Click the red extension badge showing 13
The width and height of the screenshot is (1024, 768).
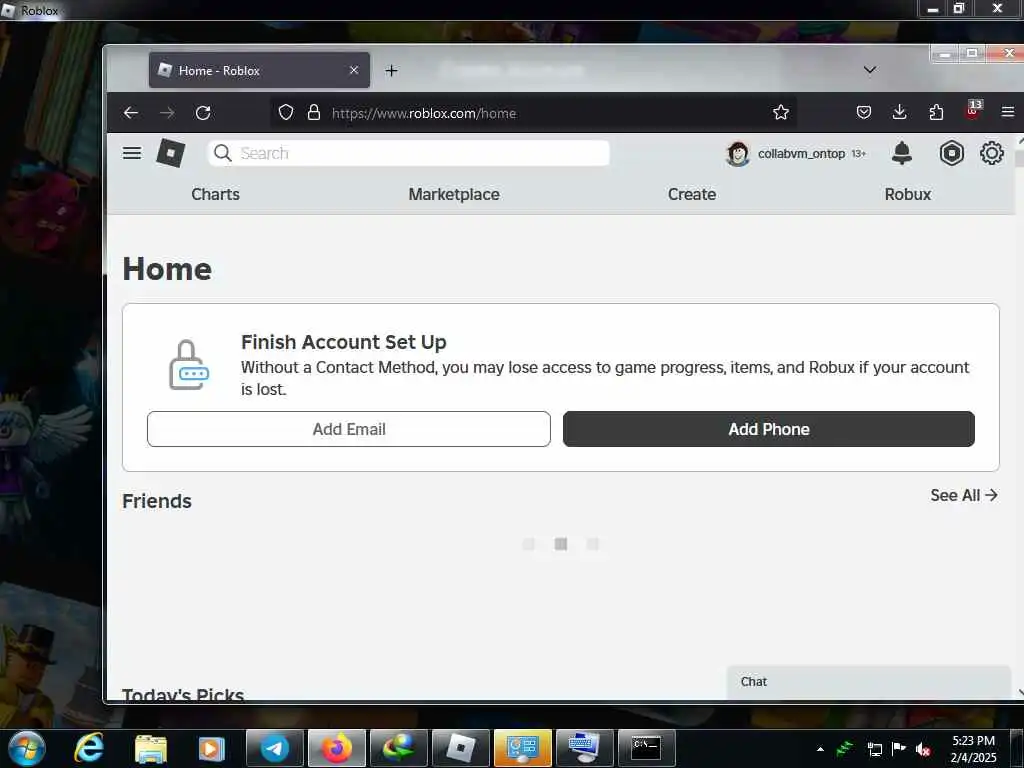pyautogui.click(x=974, y=110)
